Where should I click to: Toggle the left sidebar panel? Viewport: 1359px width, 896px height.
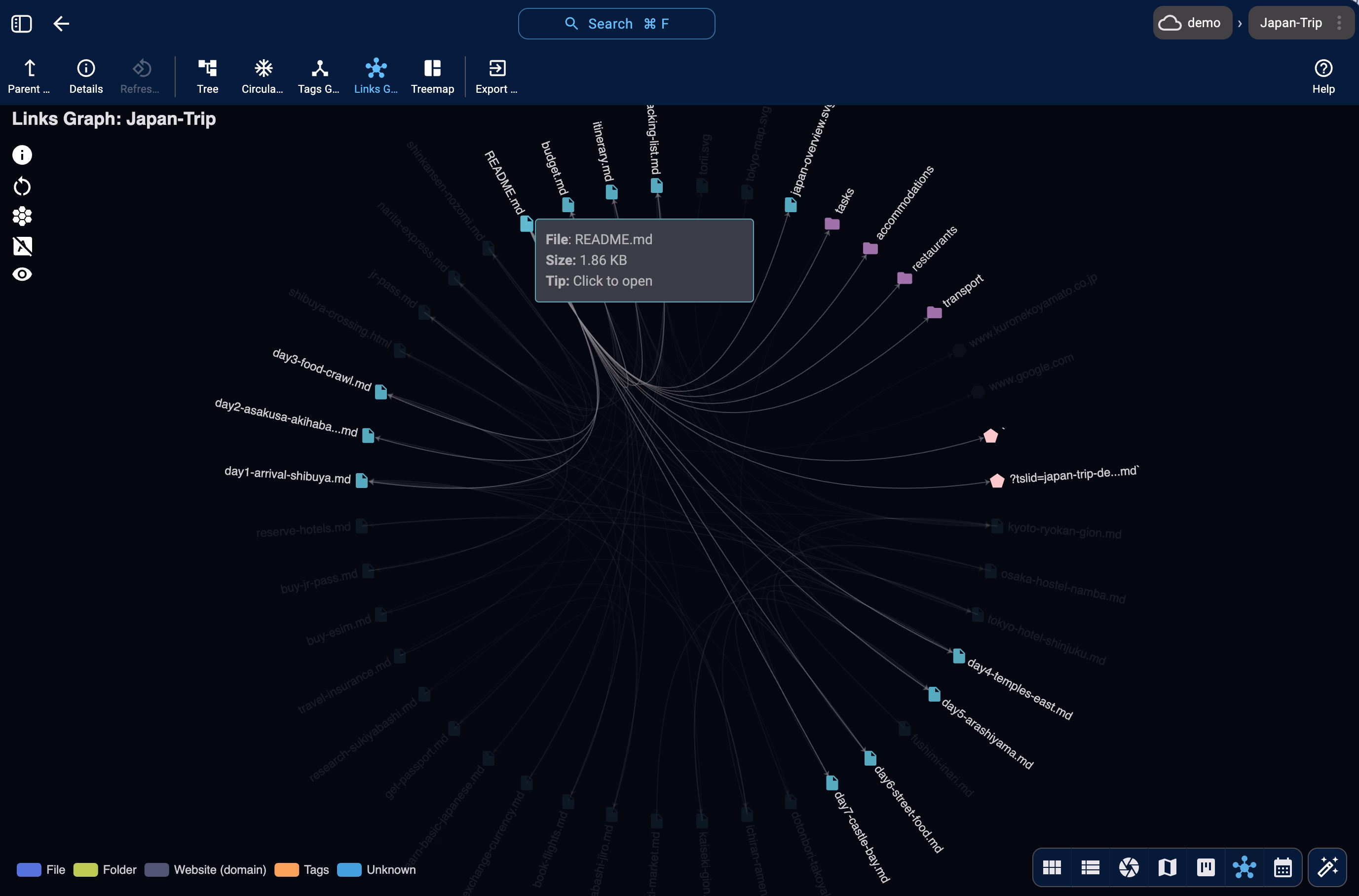(21, 23)
